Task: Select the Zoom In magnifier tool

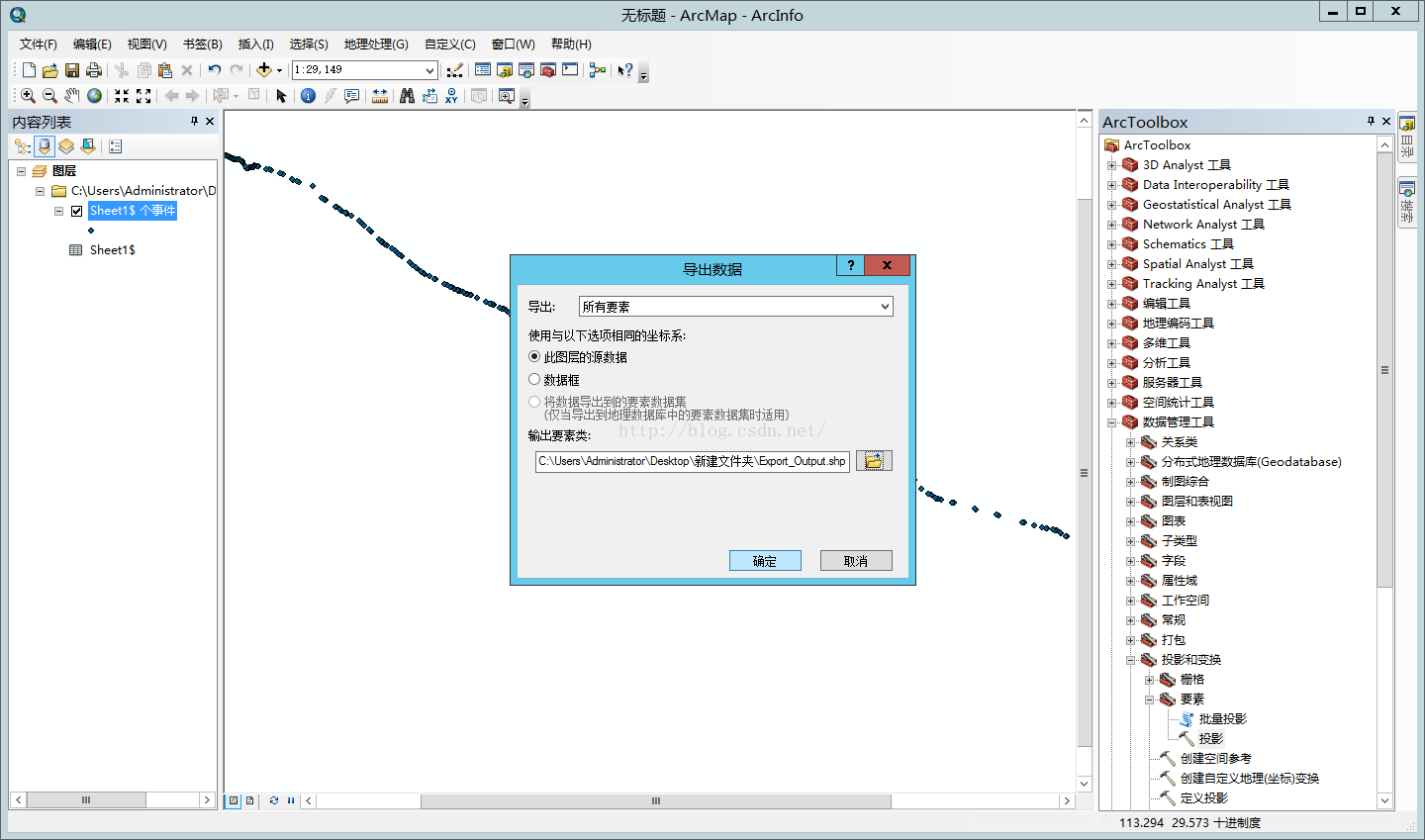Action: 28,96
